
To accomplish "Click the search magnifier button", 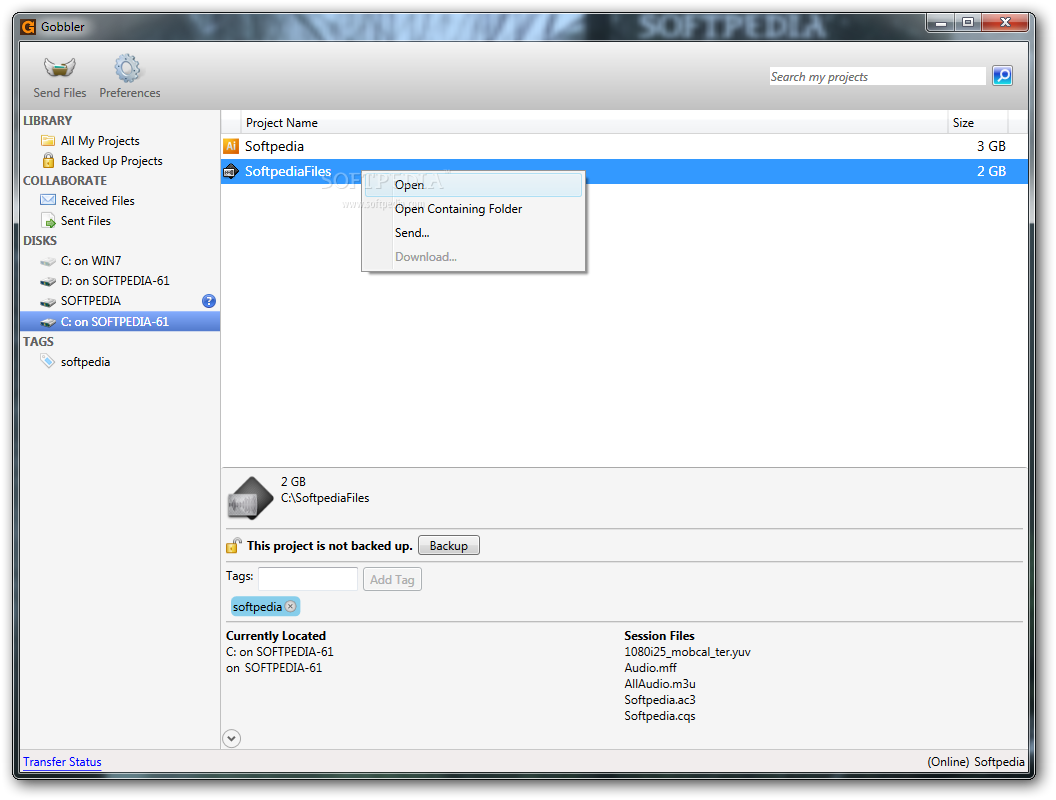I will (x=1002, y=76).
